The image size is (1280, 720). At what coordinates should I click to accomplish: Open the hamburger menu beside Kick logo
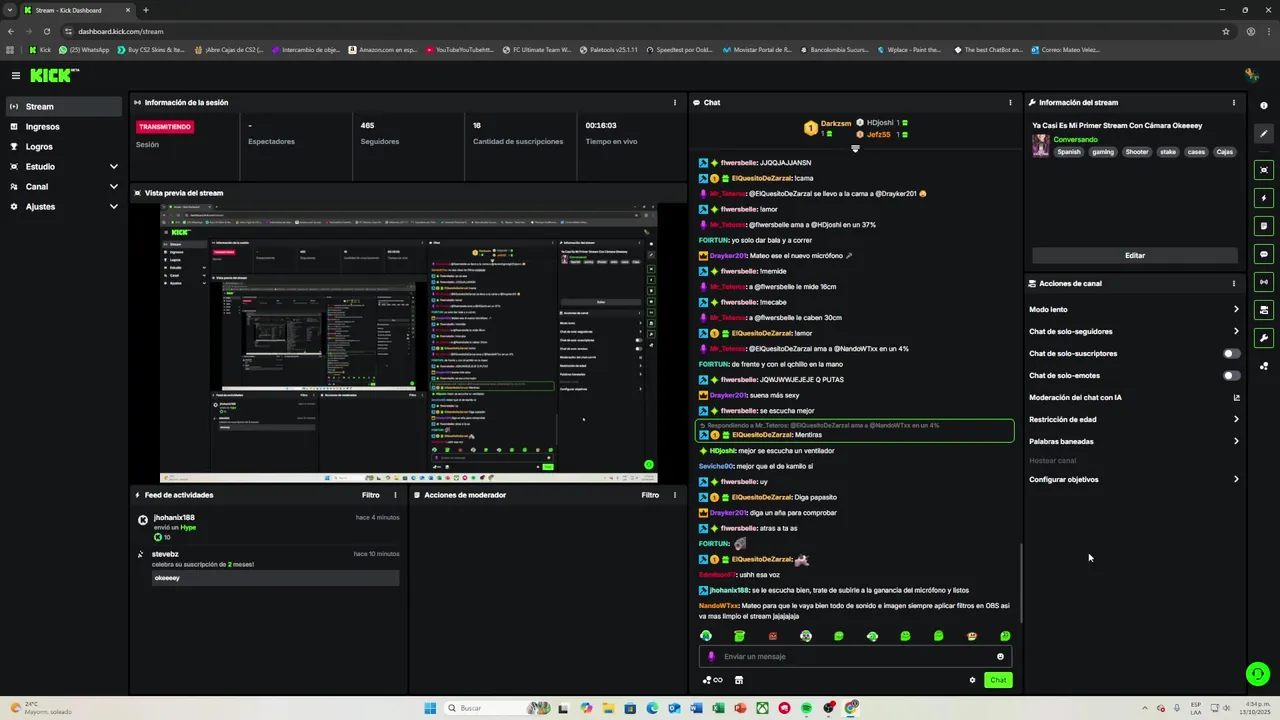16,75
